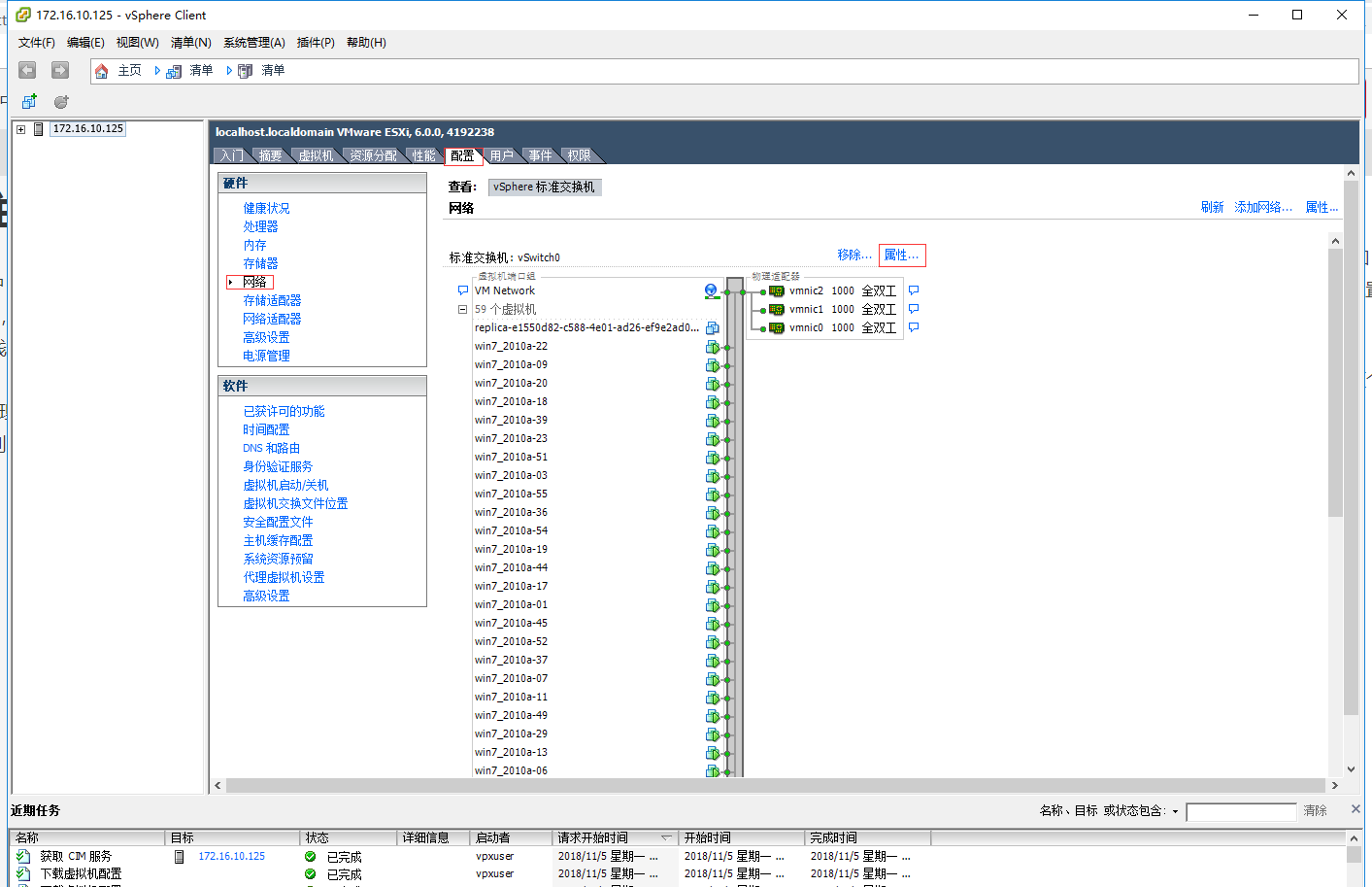Viewport: 1372px width, 887px height.
Task: Expand the 172.16.10.125 host tree node
Action: click(21, 128)
